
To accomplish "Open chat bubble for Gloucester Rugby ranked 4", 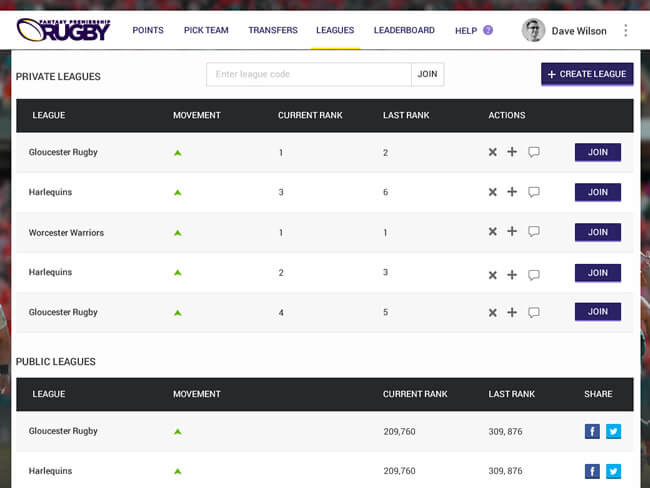I will coord(534,312).
